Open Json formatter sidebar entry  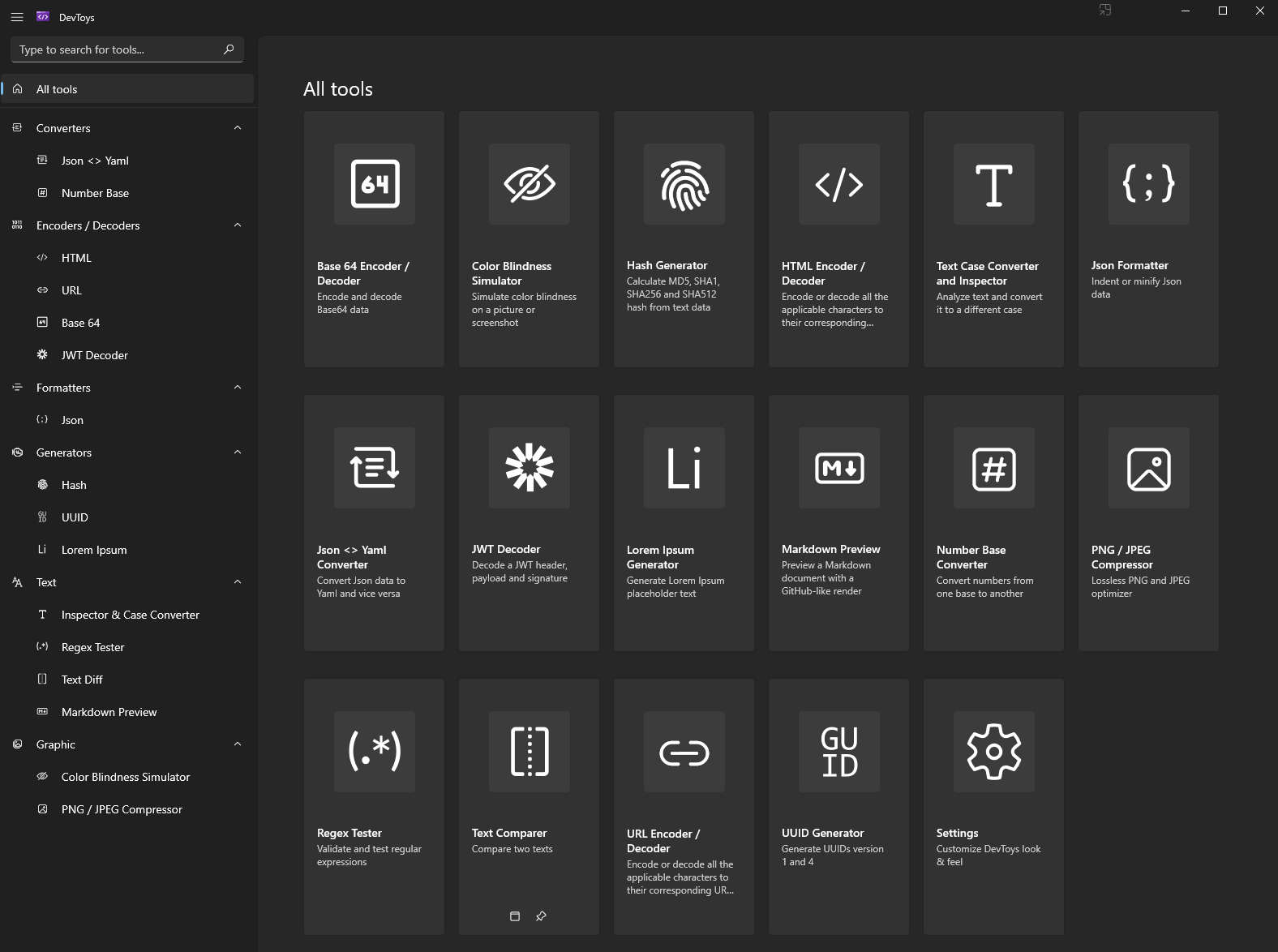128,420
